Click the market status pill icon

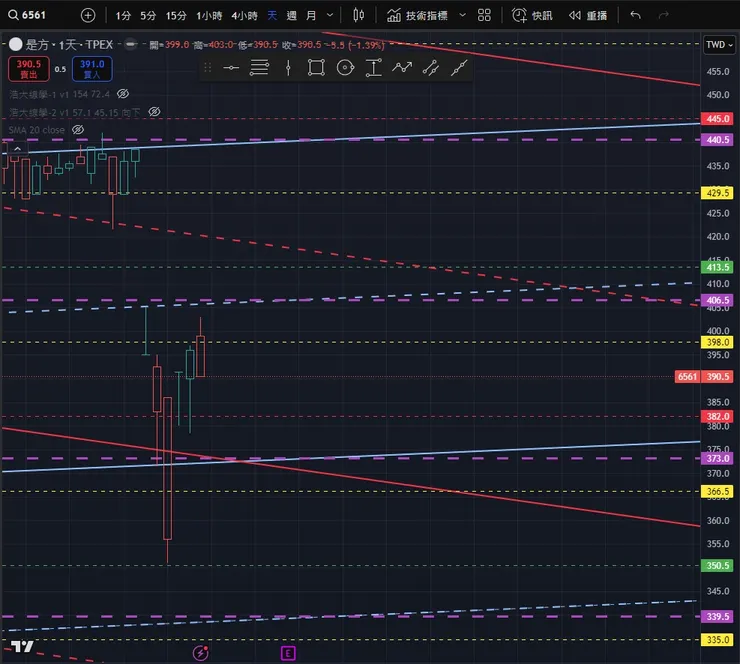point(131,44)
